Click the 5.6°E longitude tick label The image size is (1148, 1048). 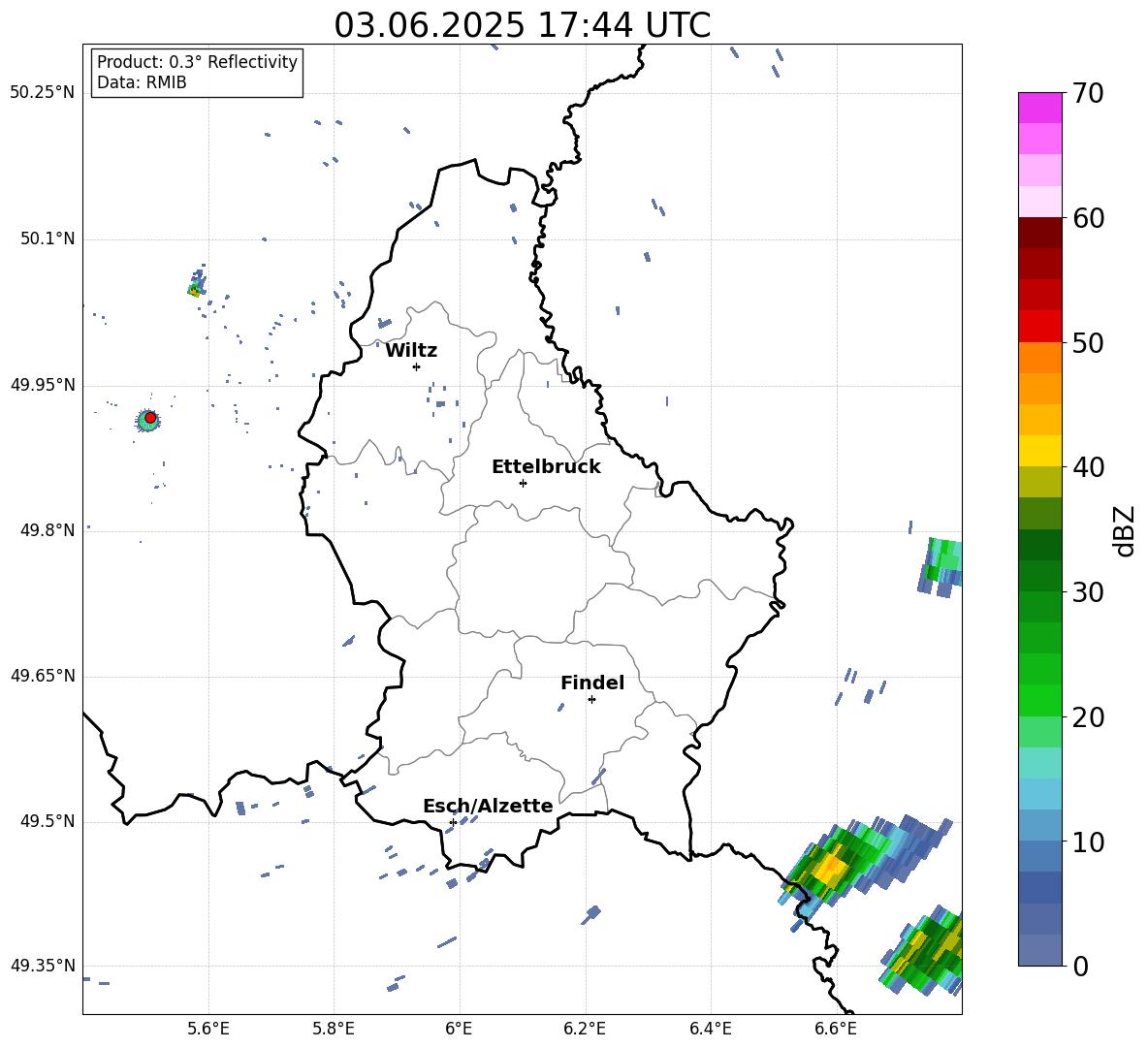208,1030
